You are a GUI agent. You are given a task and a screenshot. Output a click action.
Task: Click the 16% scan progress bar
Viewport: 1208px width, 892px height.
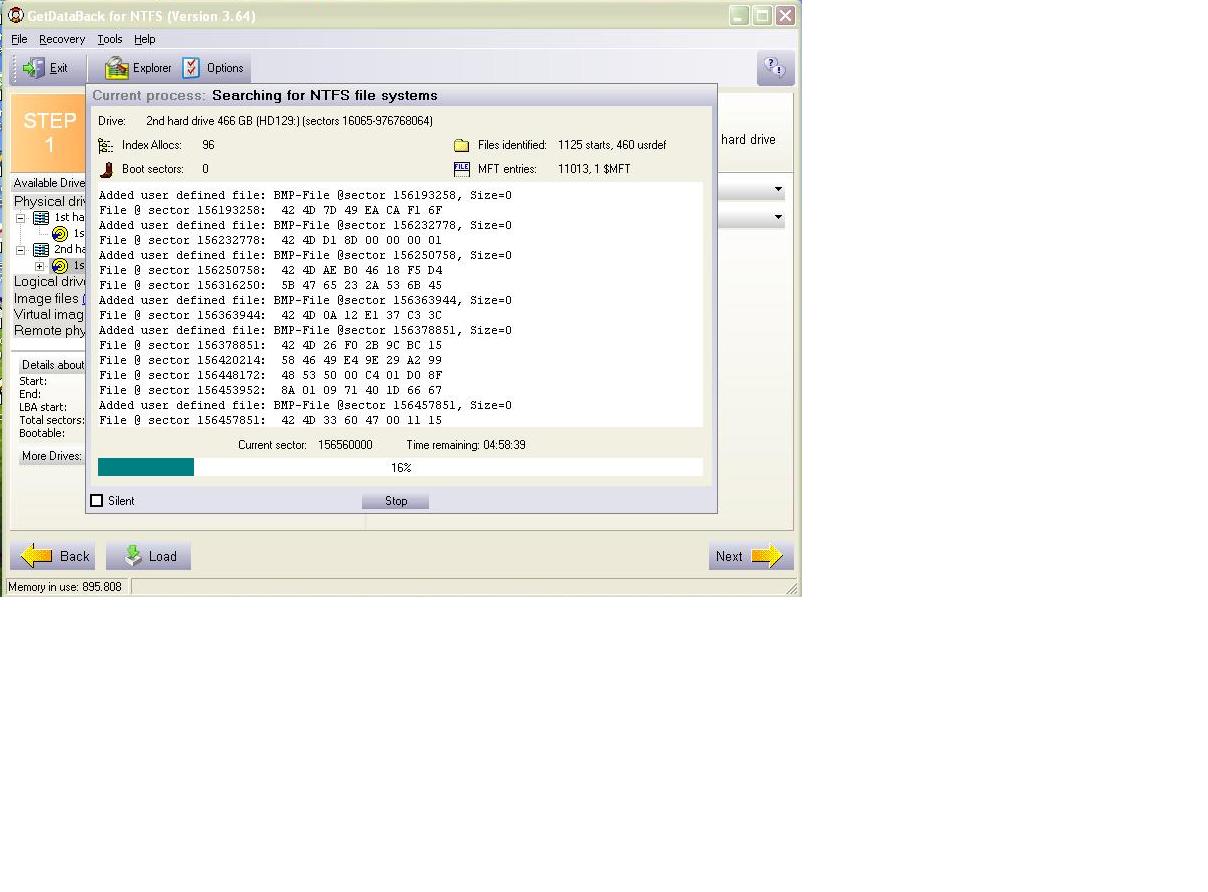(x=400, y=467)
